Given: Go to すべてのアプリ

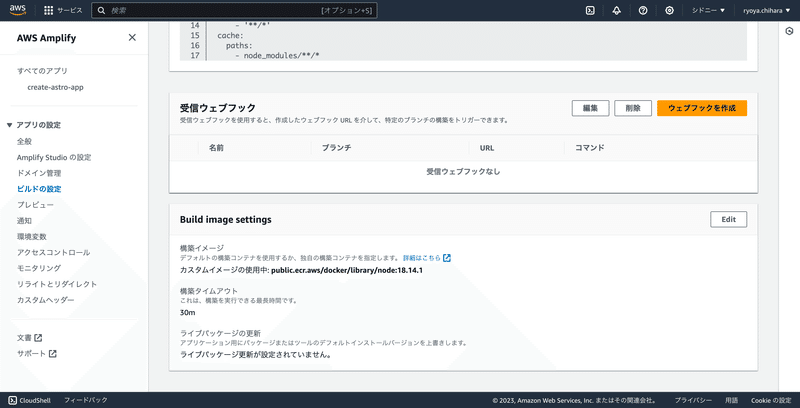Looking at the screenshot, I should (42, 71).
